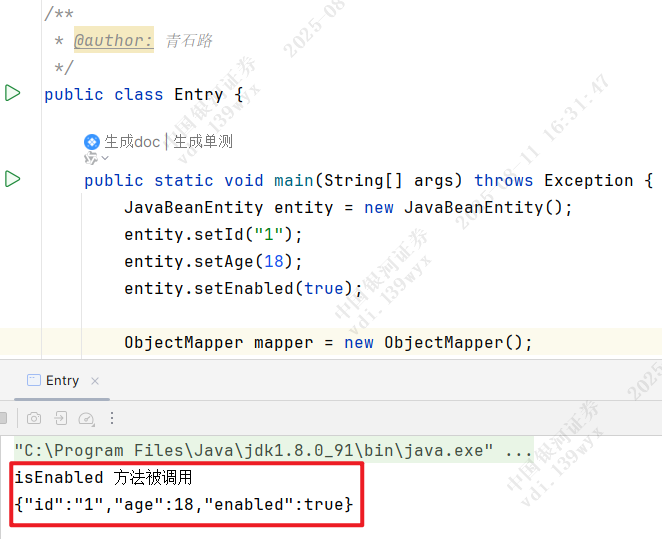
Task: Click the 生成doc link
Action: [x=132, y=142]
